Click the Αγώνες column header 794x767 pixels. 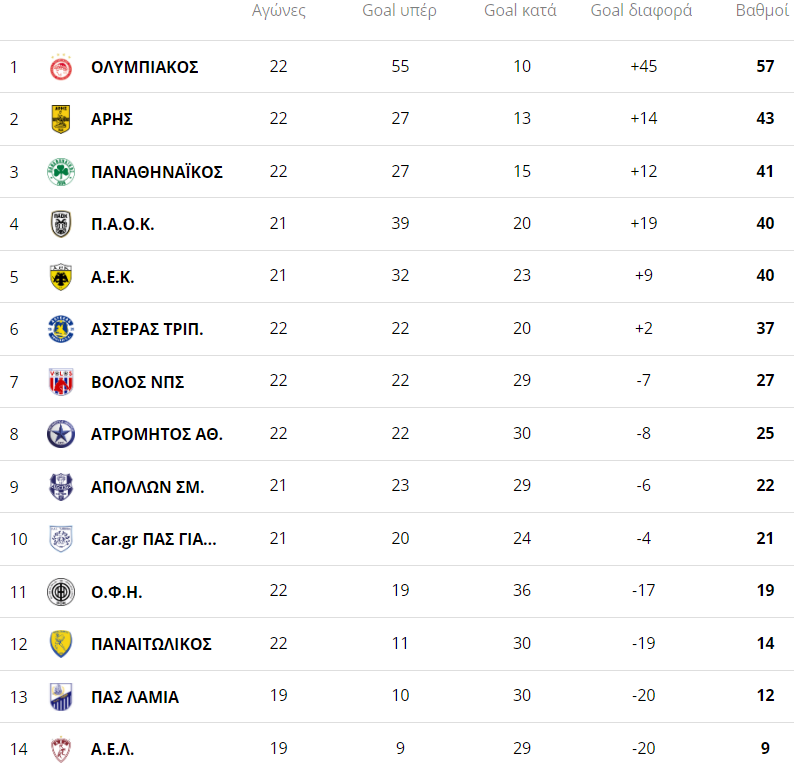click(x=278, y=11)
